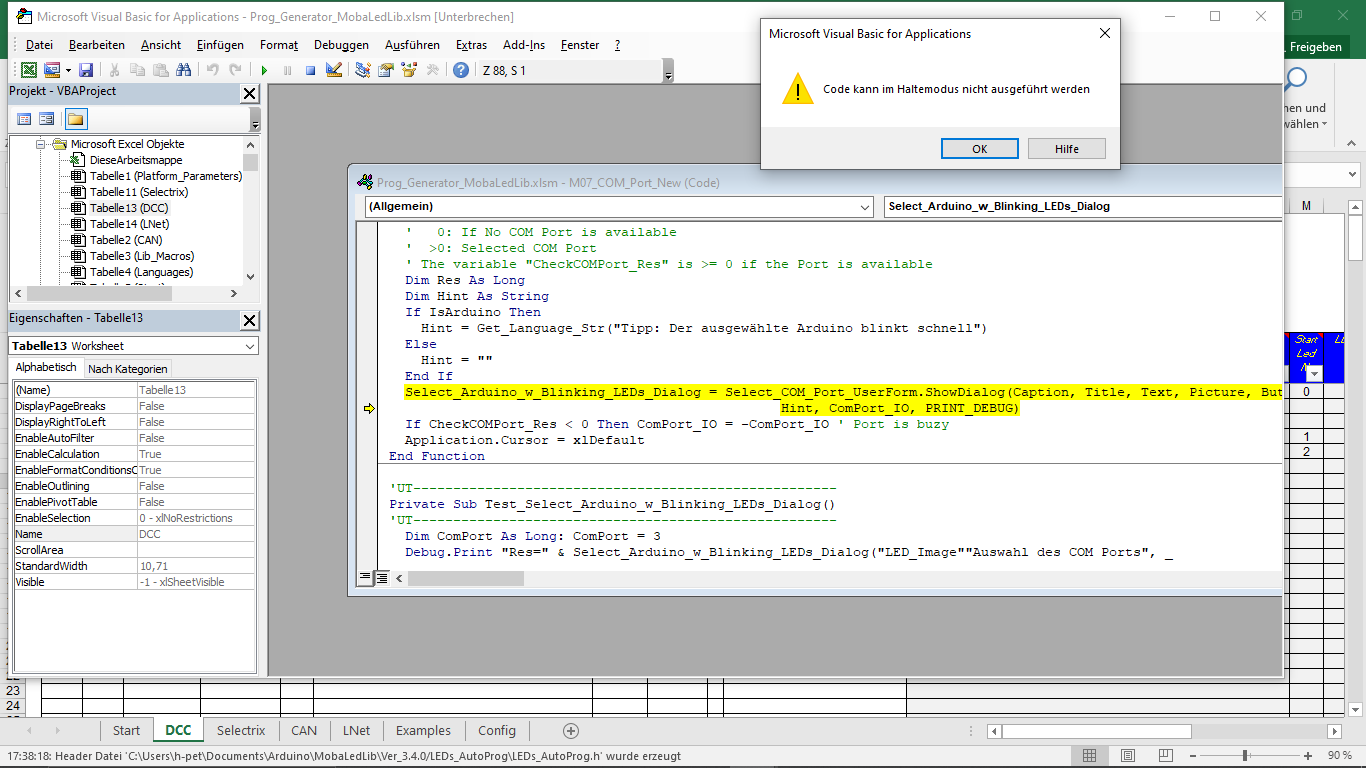Toggle folders view in Project panel
Screen dimensions: 1366x768
click(76, 119)
